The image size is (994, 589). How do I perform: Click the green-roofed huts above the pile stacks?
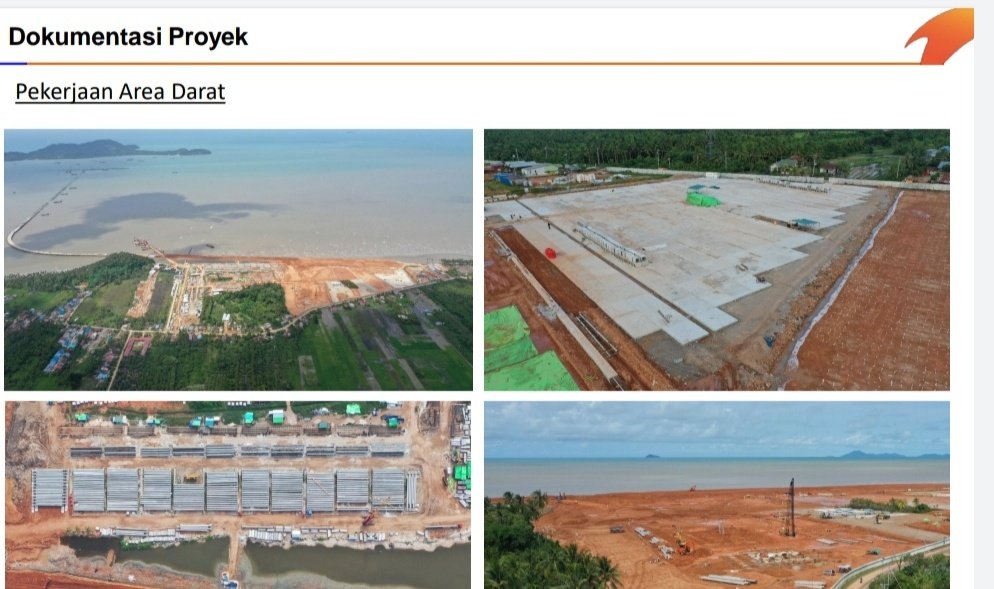pyautogui.click(x=241, y=418)
